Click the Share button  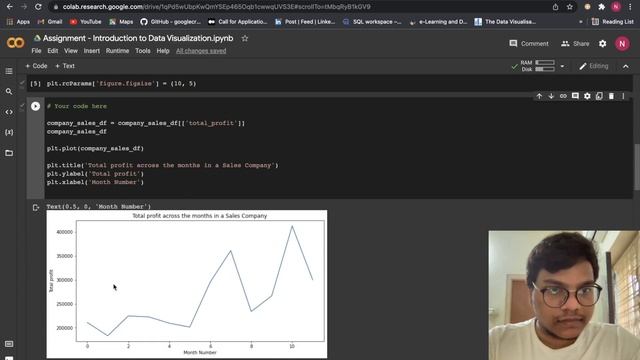coord(575,44)
